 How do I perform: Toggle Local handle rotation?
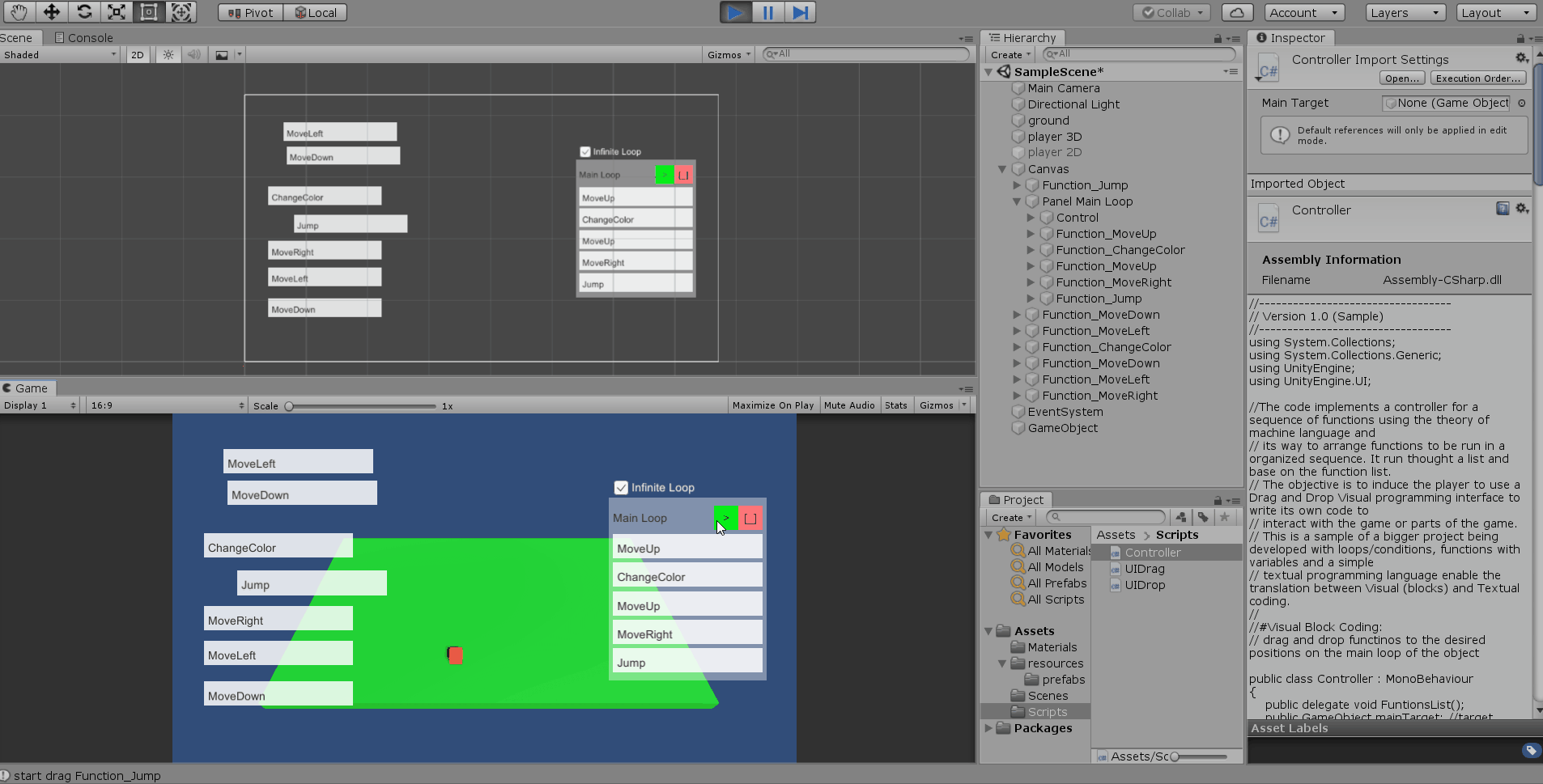(x=316, y=13)
